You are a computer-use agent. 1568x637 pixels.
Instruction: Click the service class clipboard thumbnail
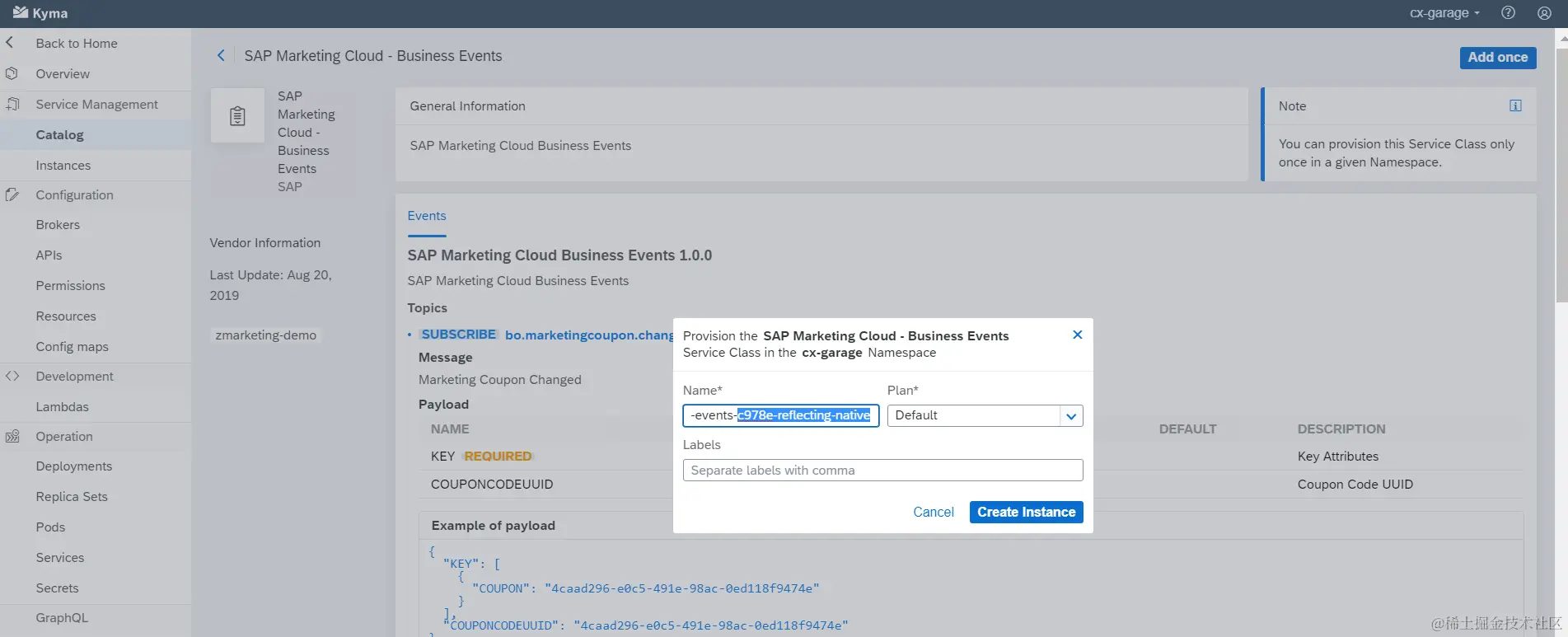point(237,116)
